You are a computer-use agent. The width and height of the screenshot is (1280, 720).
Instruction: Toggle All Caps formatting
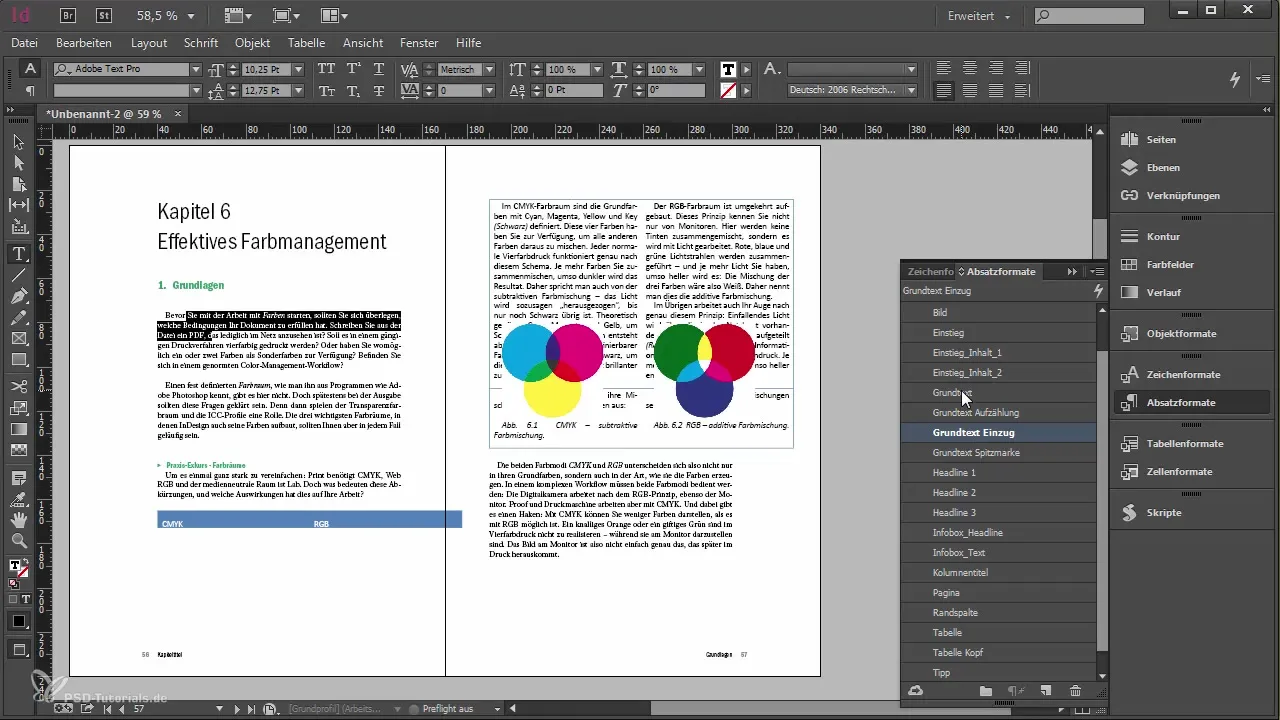pyautogui.click(x=326, y=69)
